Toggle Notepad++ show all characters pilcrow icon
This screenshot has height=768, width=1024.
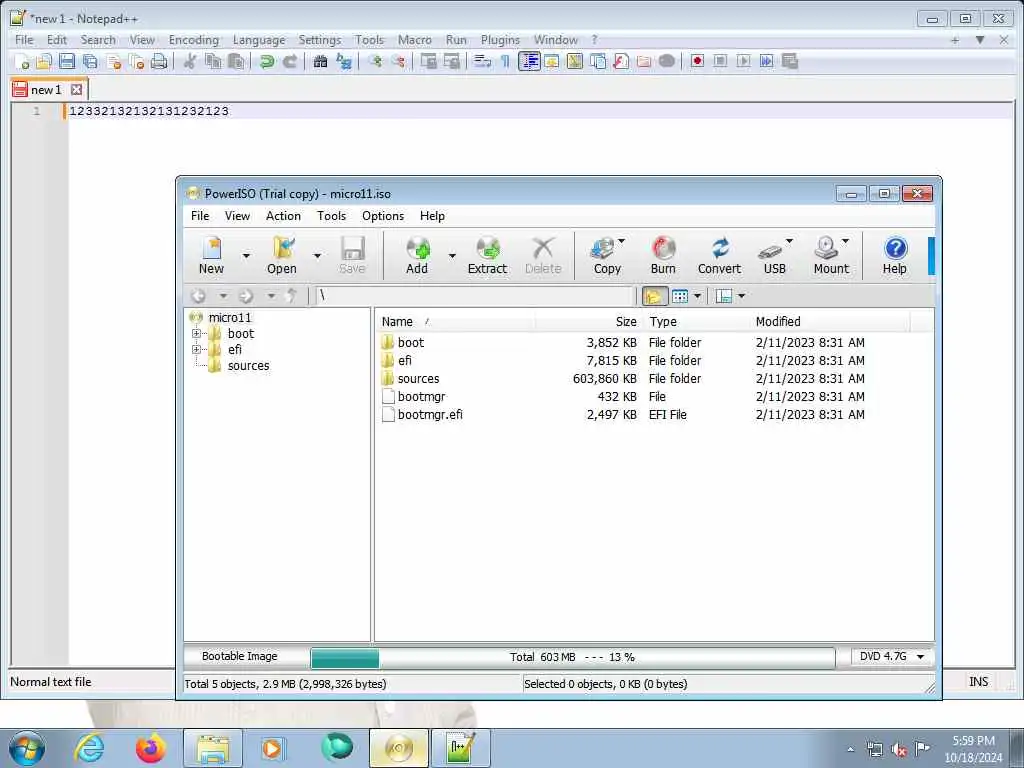(505, 61)
